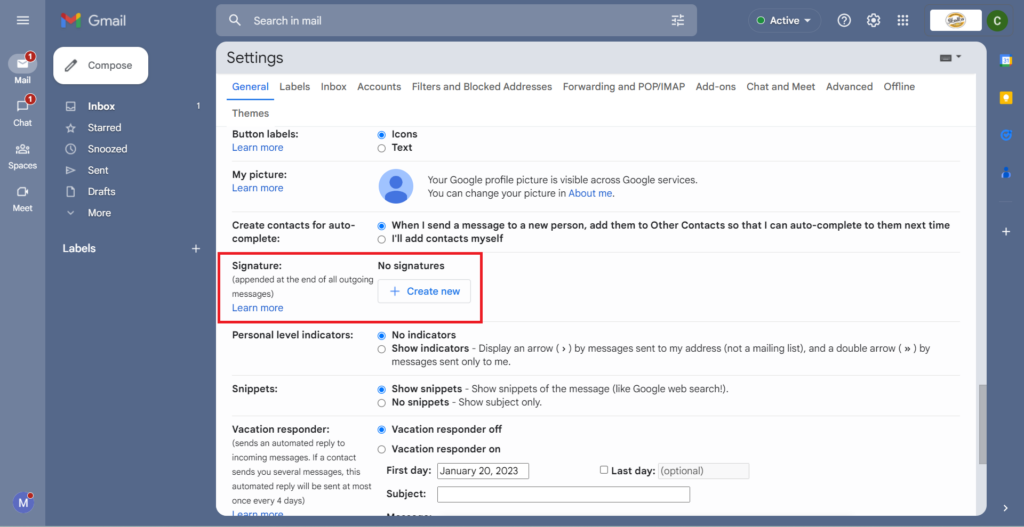The image size is (1024, 527).
Task: Turn Vacation responder on
Action: click(x=382, y=449)
